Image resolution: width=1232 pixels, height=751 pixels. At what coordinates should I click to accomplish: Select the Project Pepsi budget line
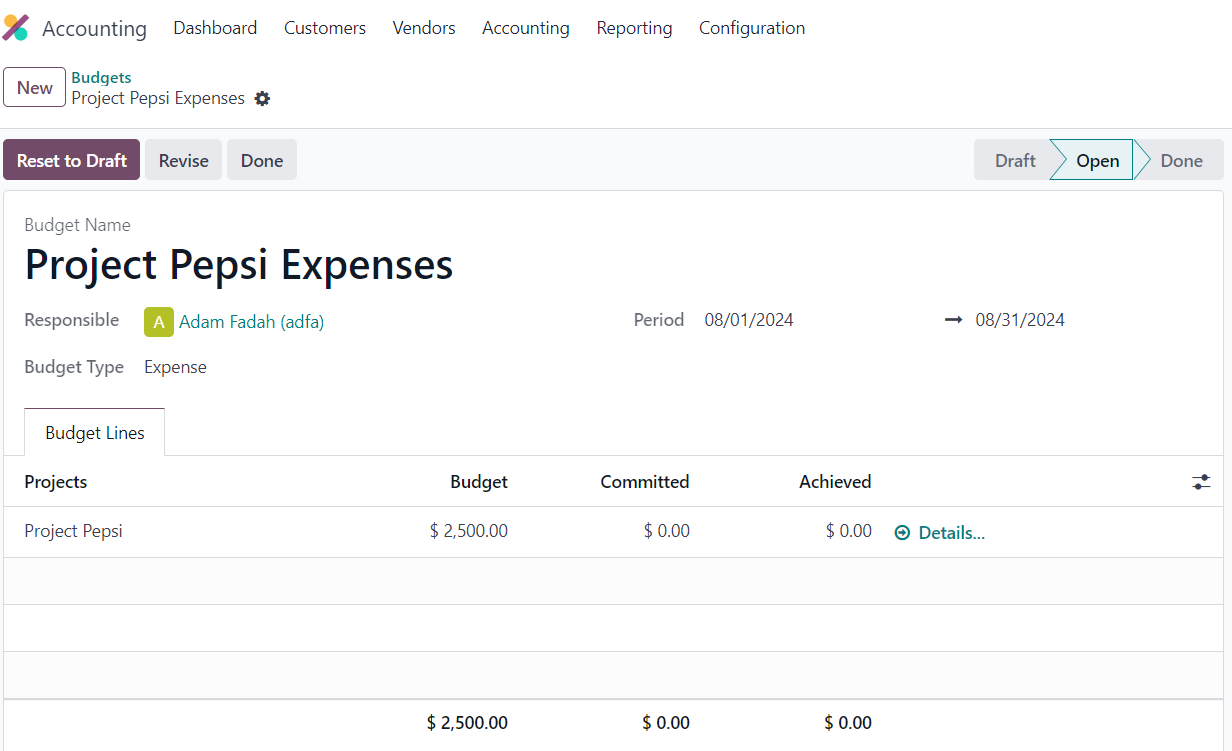pyautogui.click(x=613, y=532)
